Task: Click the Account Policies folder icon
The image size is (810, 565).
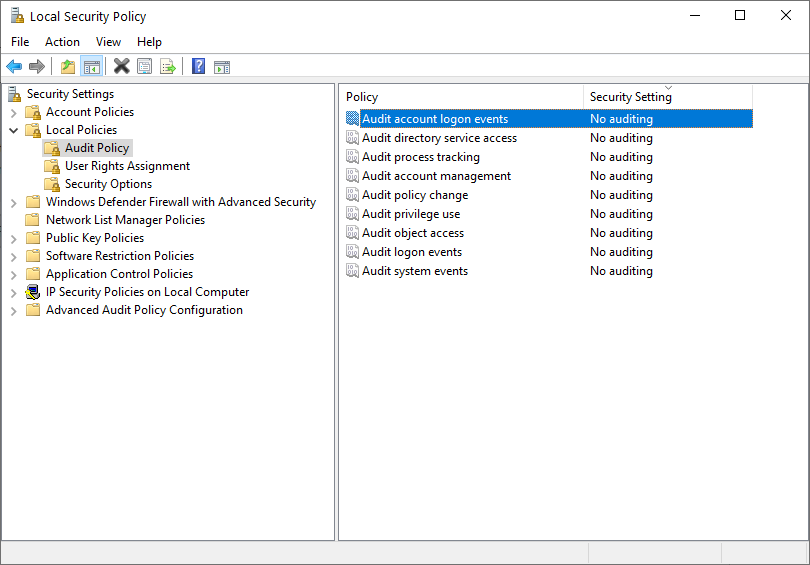Action: pyautogui.click(x=33, y=112)
